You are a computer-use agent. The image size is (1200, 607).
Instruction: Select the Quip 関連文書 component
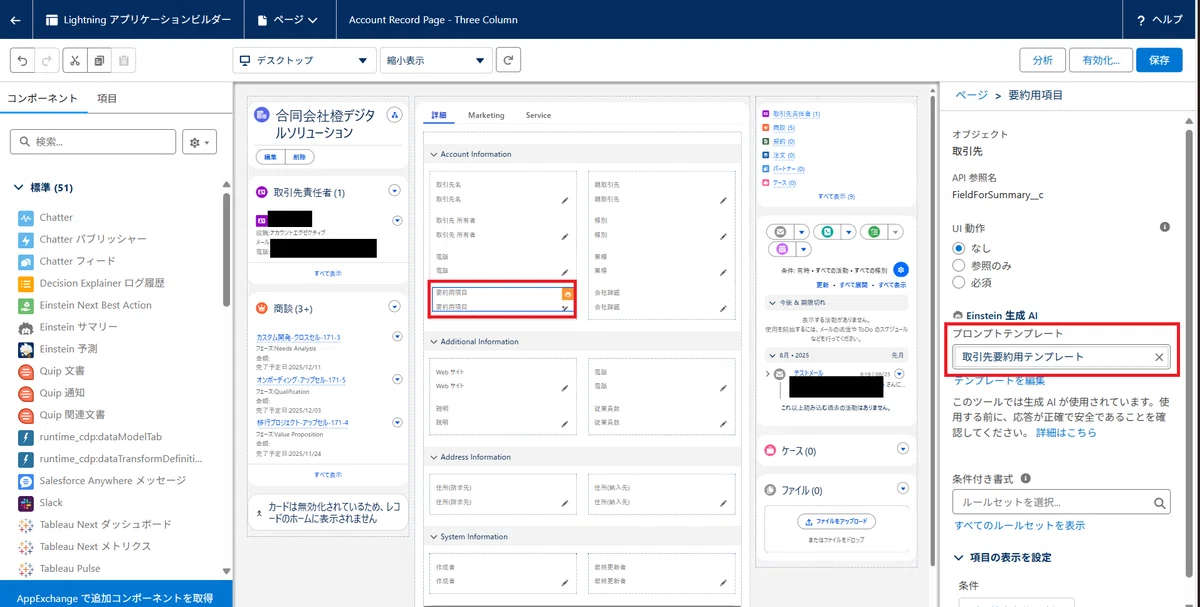click(x=63, y=414)
